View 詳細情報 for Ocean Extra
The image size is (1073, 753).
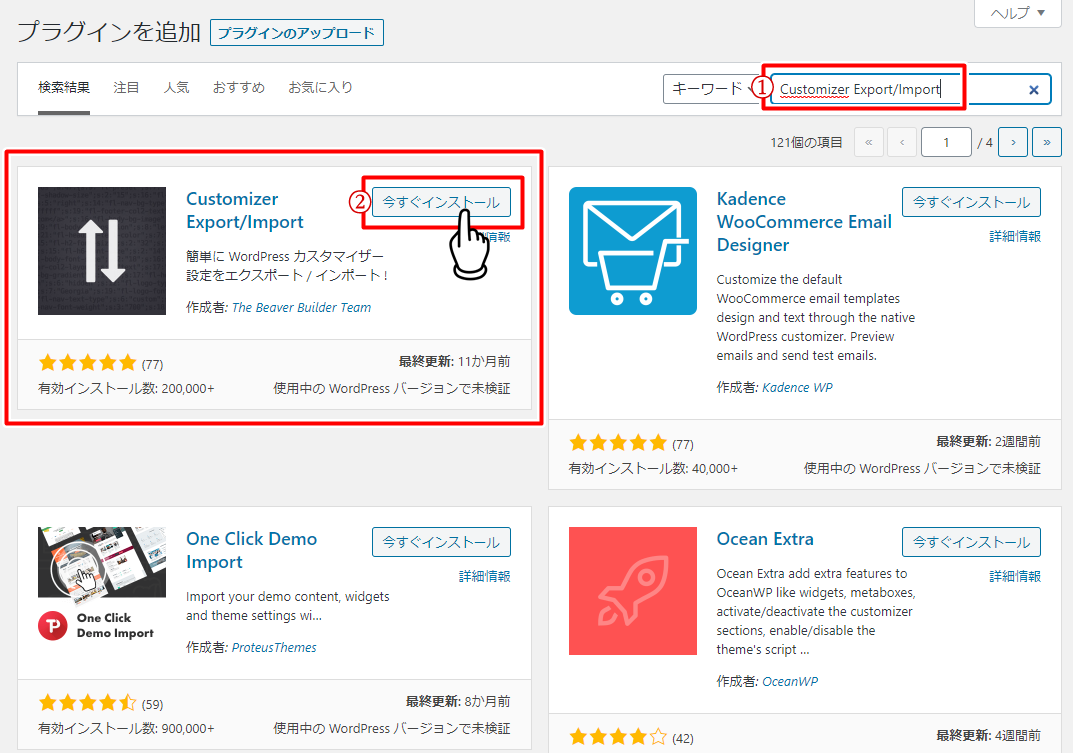coord(1015,576)
